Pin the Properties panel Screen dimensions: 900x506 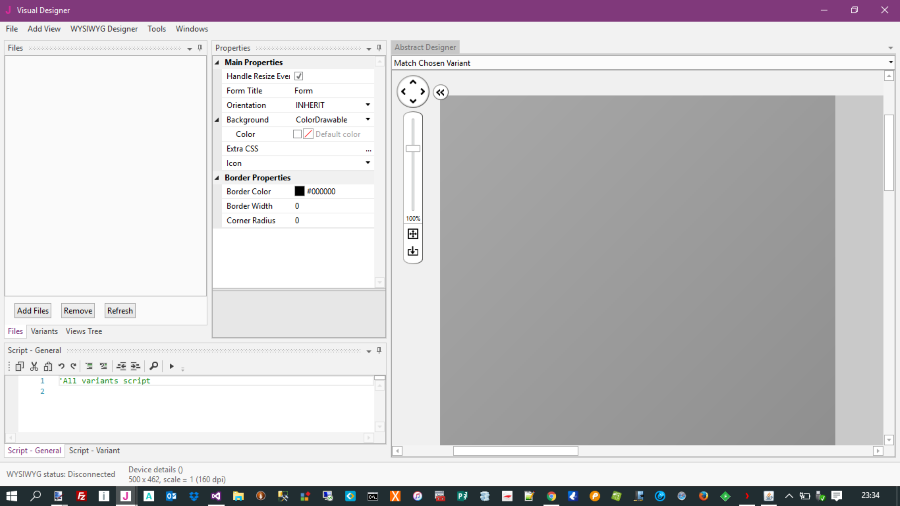tap(379, 48)
